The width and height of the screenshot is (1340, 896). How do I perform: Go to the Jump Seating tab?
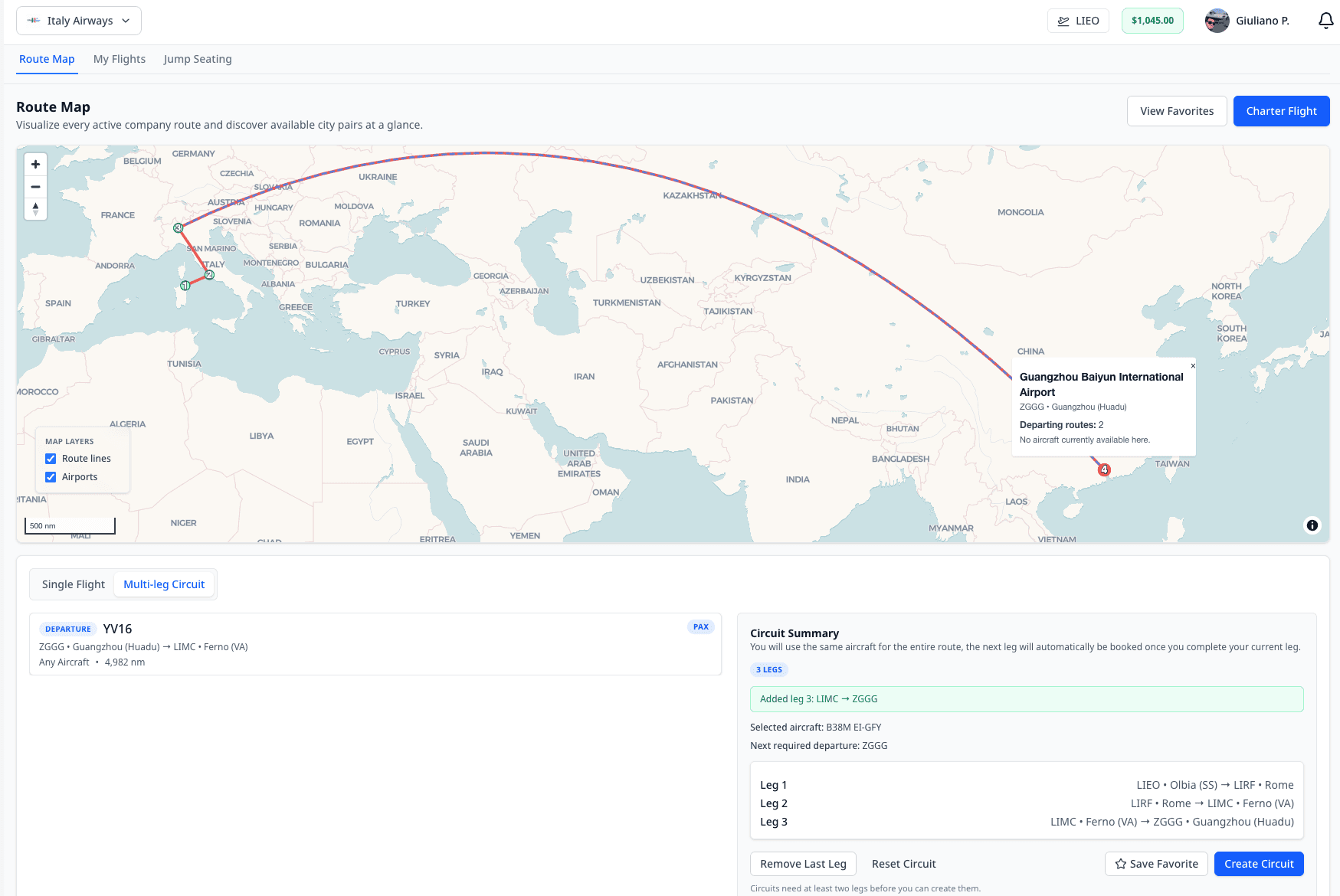(198, 59)
